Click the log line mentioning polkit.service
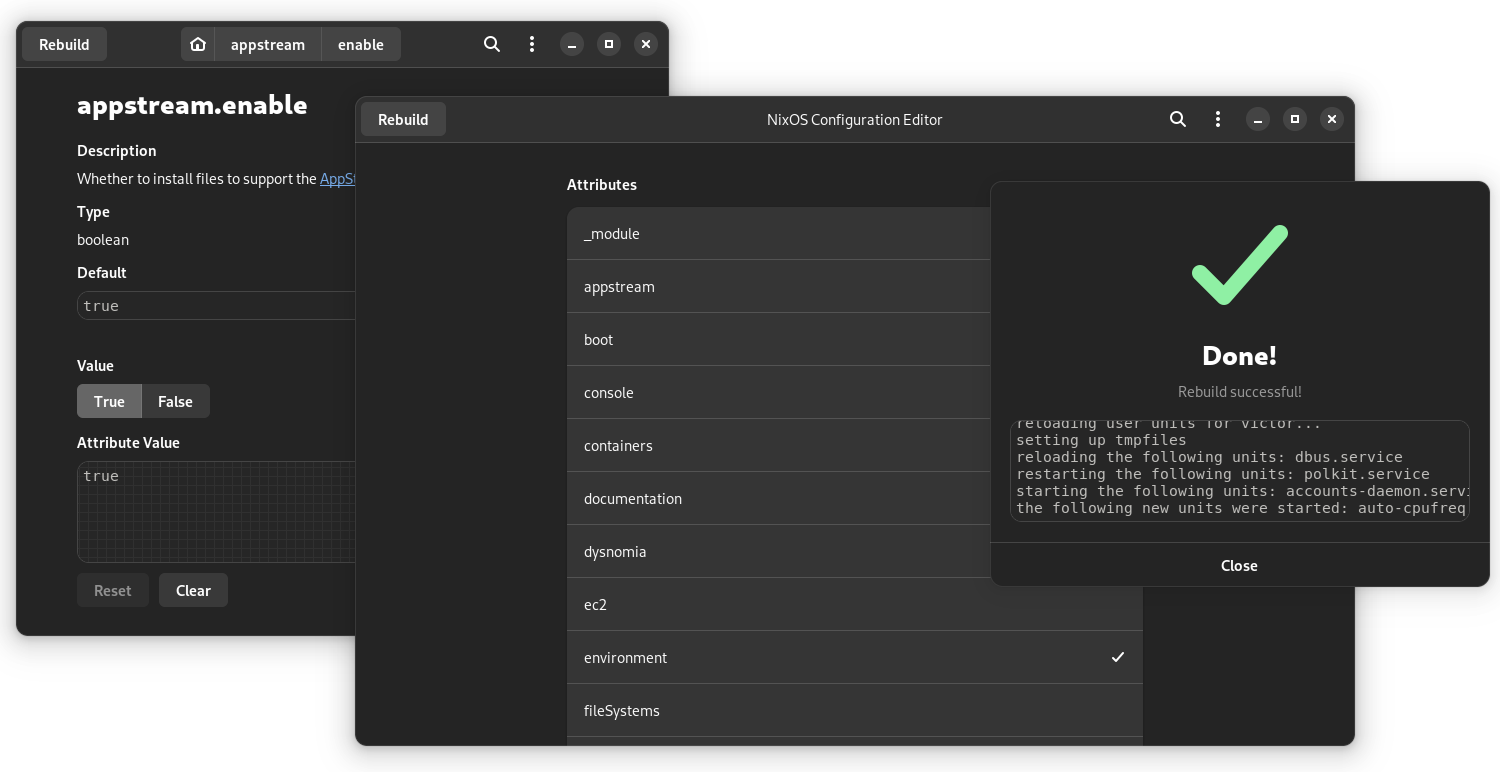The image size is (1500, 772). click(1223, 474)
